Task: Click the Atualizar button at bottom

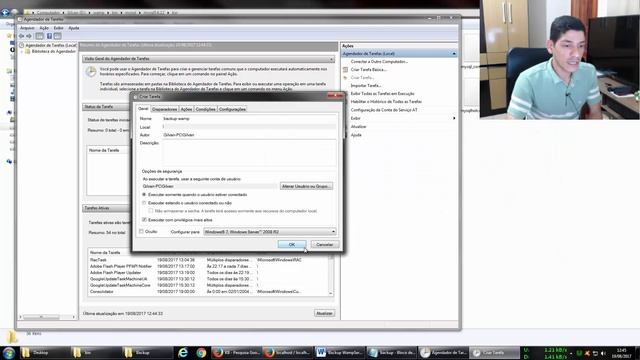Action: point(324,313)
